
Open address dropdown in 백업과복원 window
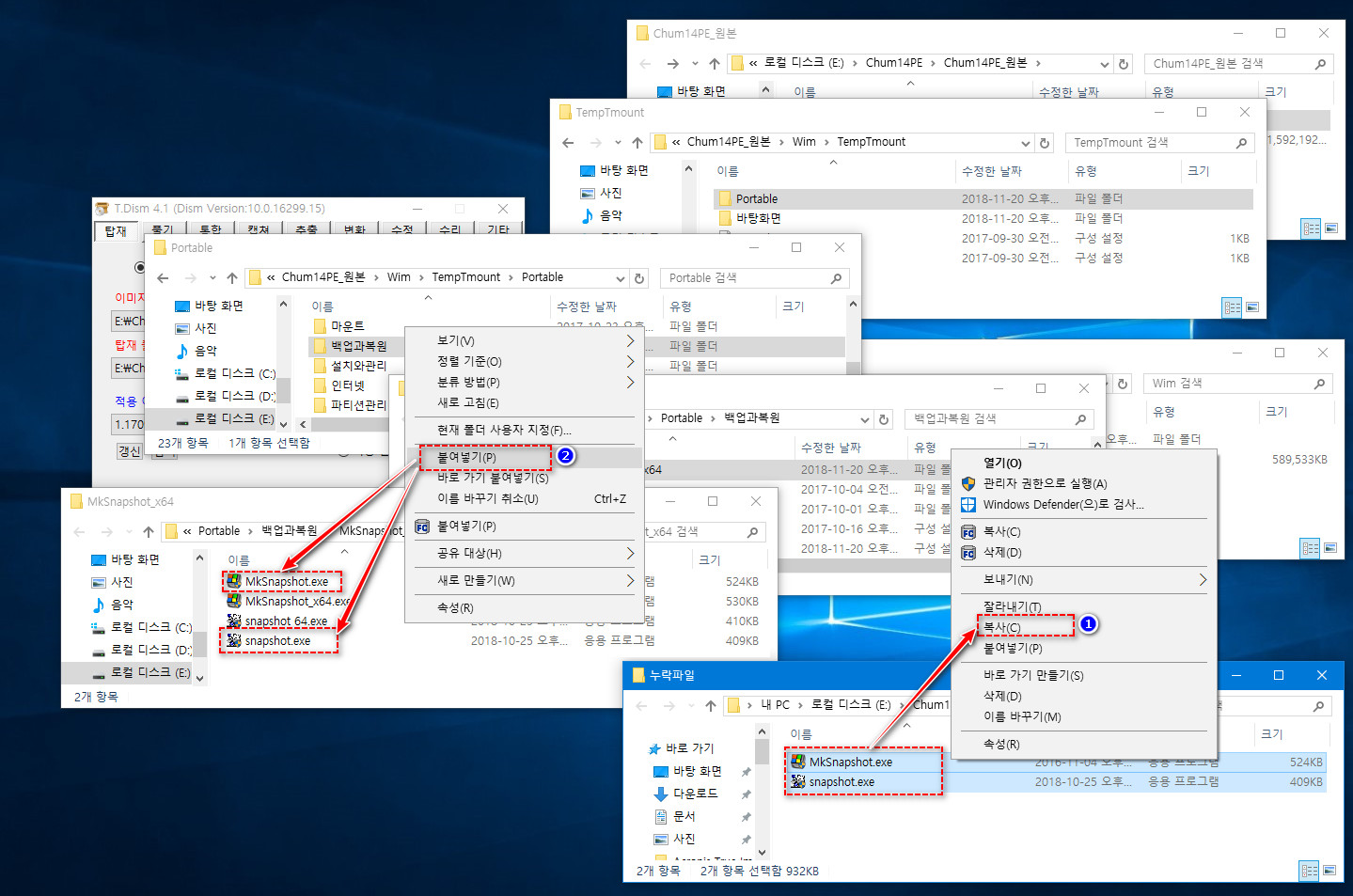[865, 419]
